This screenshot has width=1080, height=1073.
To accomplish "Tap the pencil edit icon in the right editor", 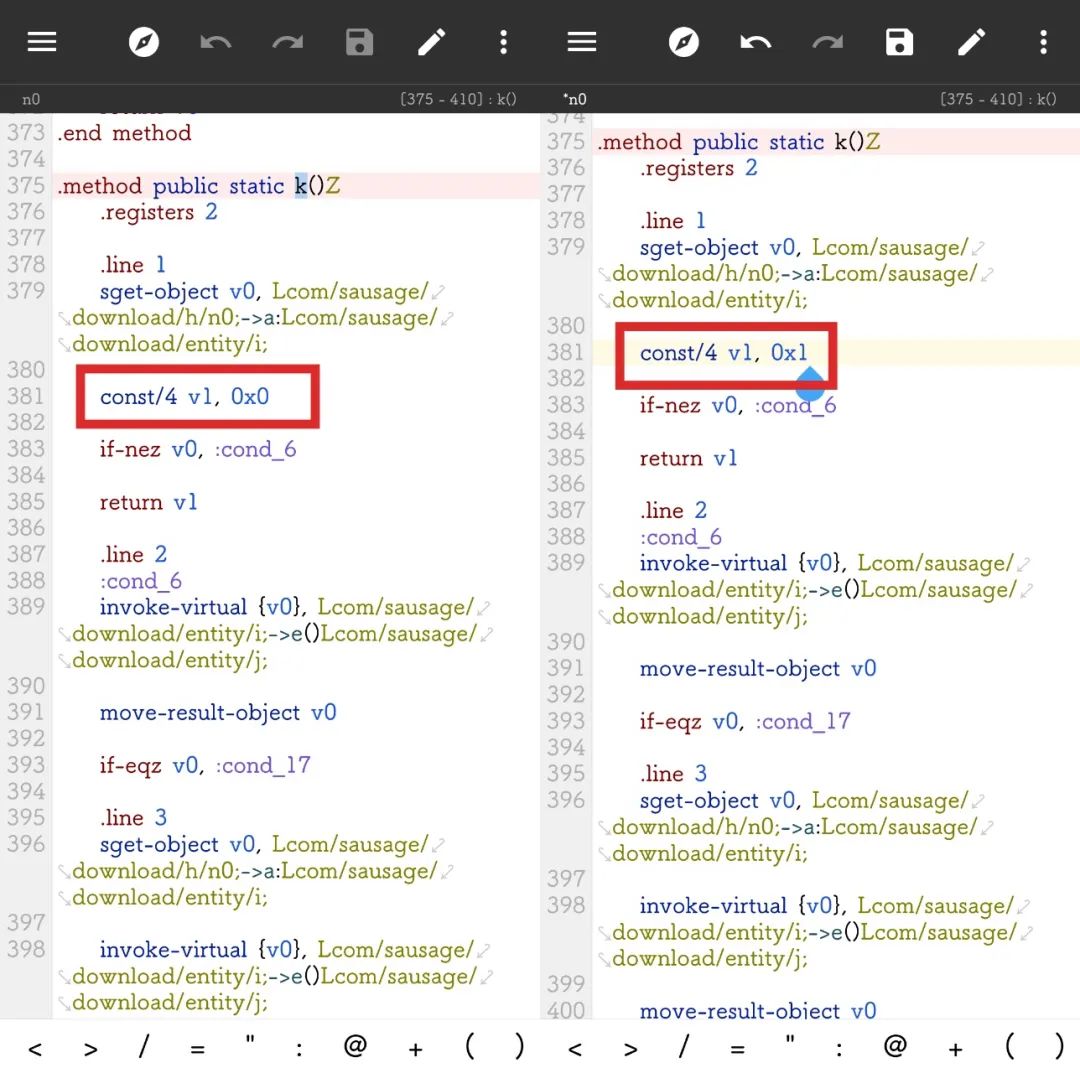I will 971,42.
